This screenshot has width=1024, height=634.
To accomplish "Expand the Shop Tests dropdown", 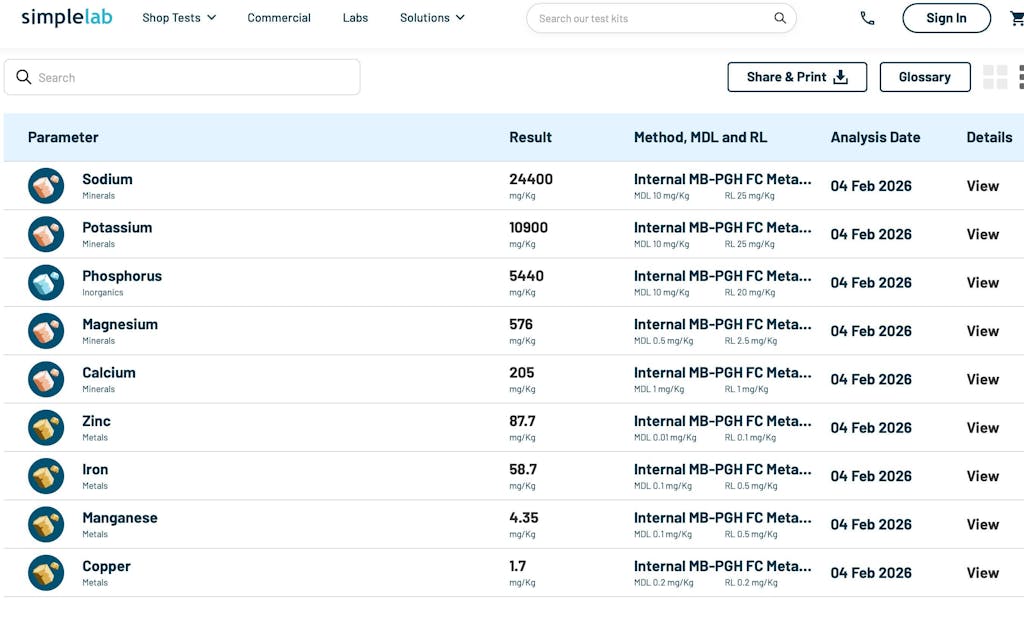I will pyautogui.click(x=179, y=18).
